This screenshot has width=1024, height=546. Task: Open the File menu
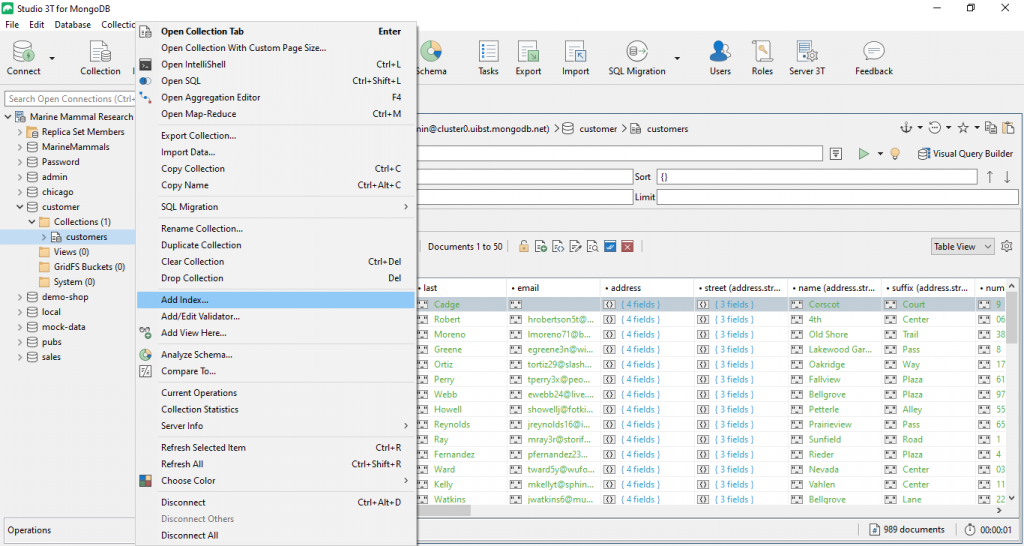(x=12, y=24)
